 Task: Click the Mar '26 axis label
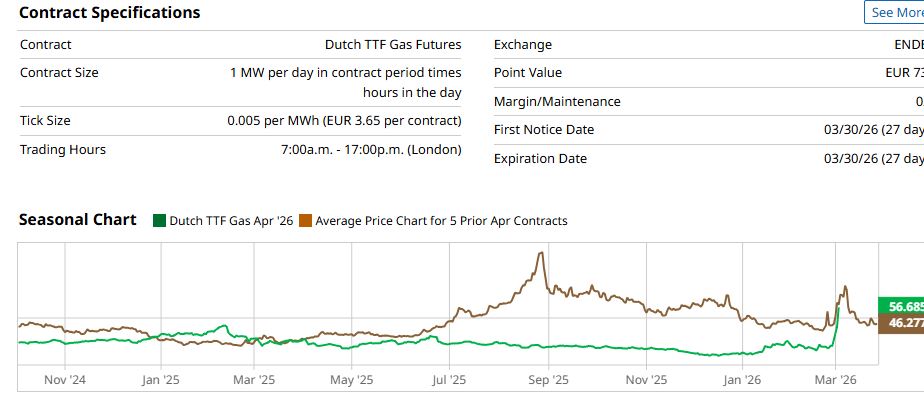[836, 380]
